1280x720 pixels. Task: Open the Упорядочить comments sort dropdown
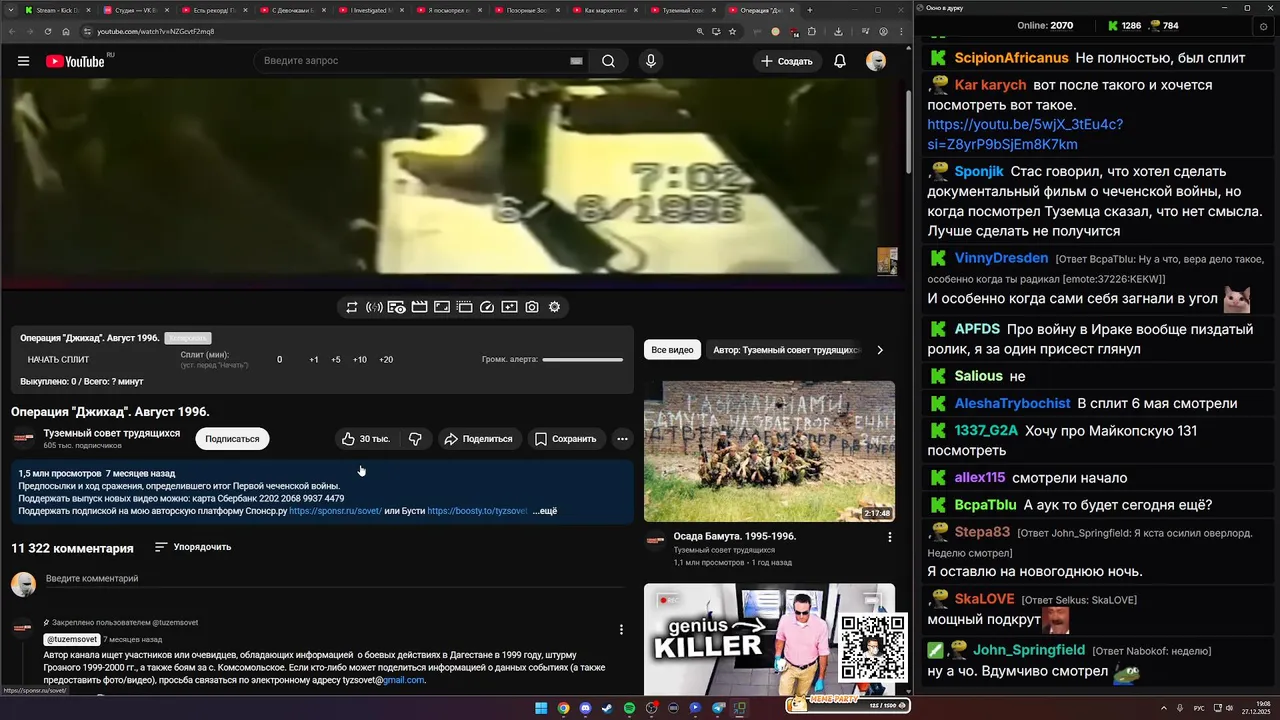click(193, 547)
